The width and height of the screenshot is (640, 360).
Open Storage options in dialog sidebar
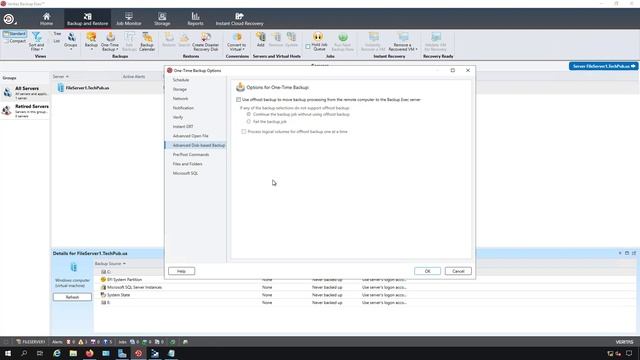180,89
